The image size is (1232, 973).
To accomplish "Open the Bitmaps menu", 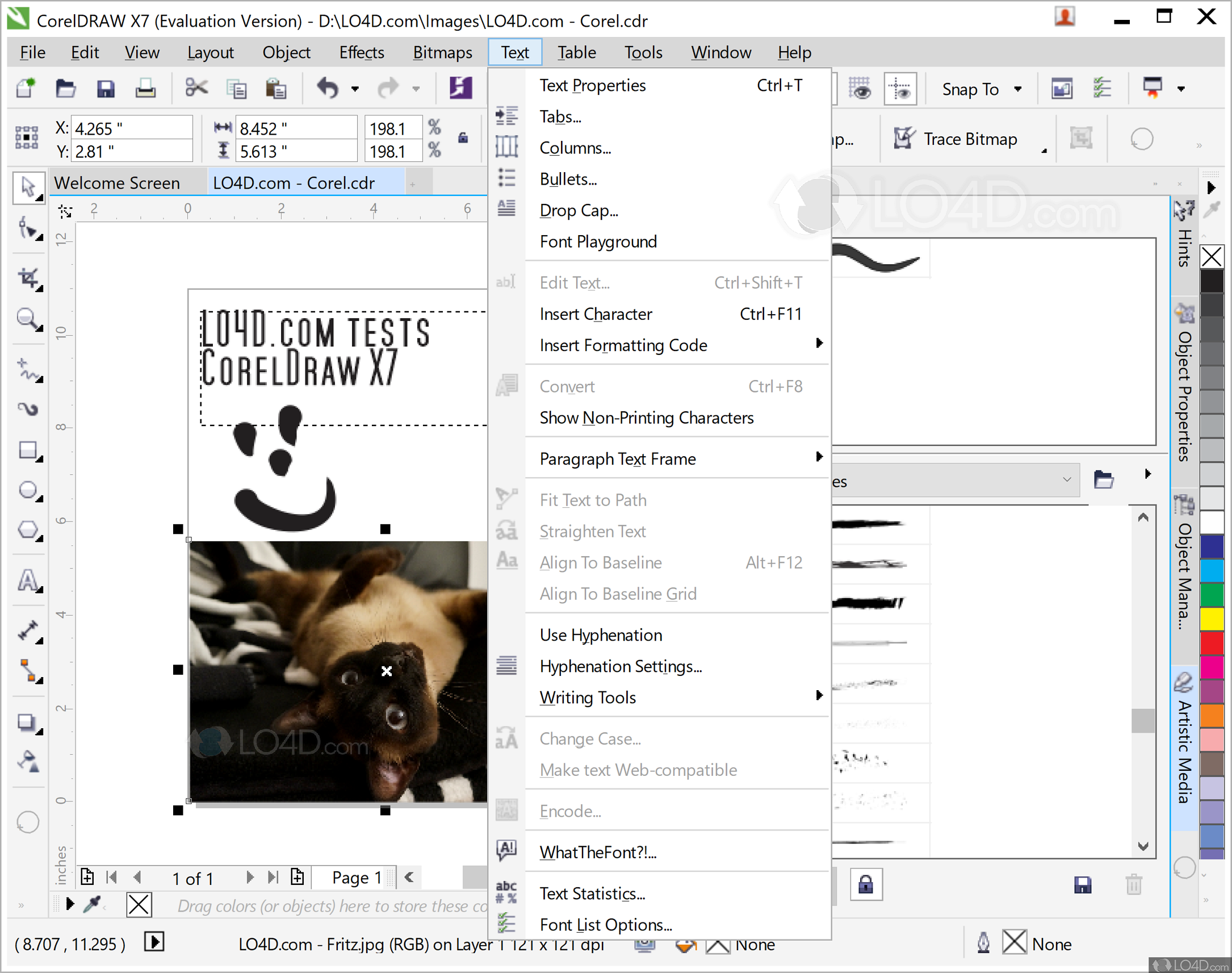I will pyautogui.click(x=442, y=52).
